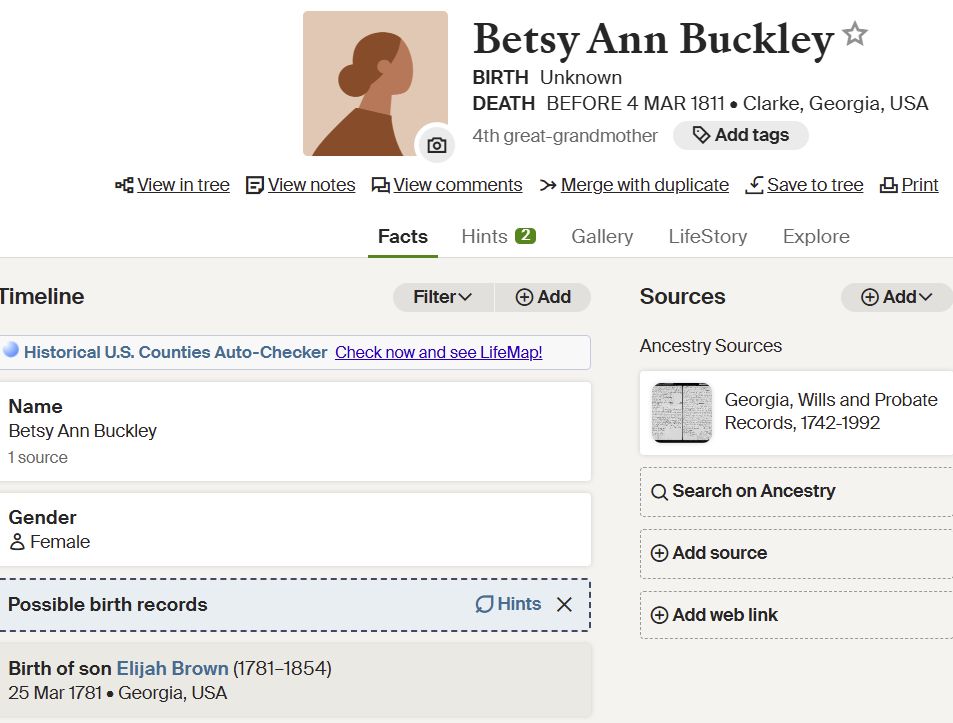Expand the Add dropdown in Sources panel
Screen dimensions: 953x723
(x=896, y=297)
